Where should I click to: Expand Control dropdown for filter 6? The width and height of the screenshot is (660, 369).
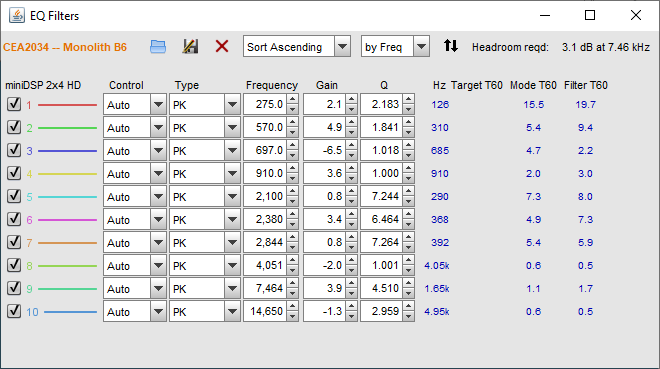tap(135, 219)
